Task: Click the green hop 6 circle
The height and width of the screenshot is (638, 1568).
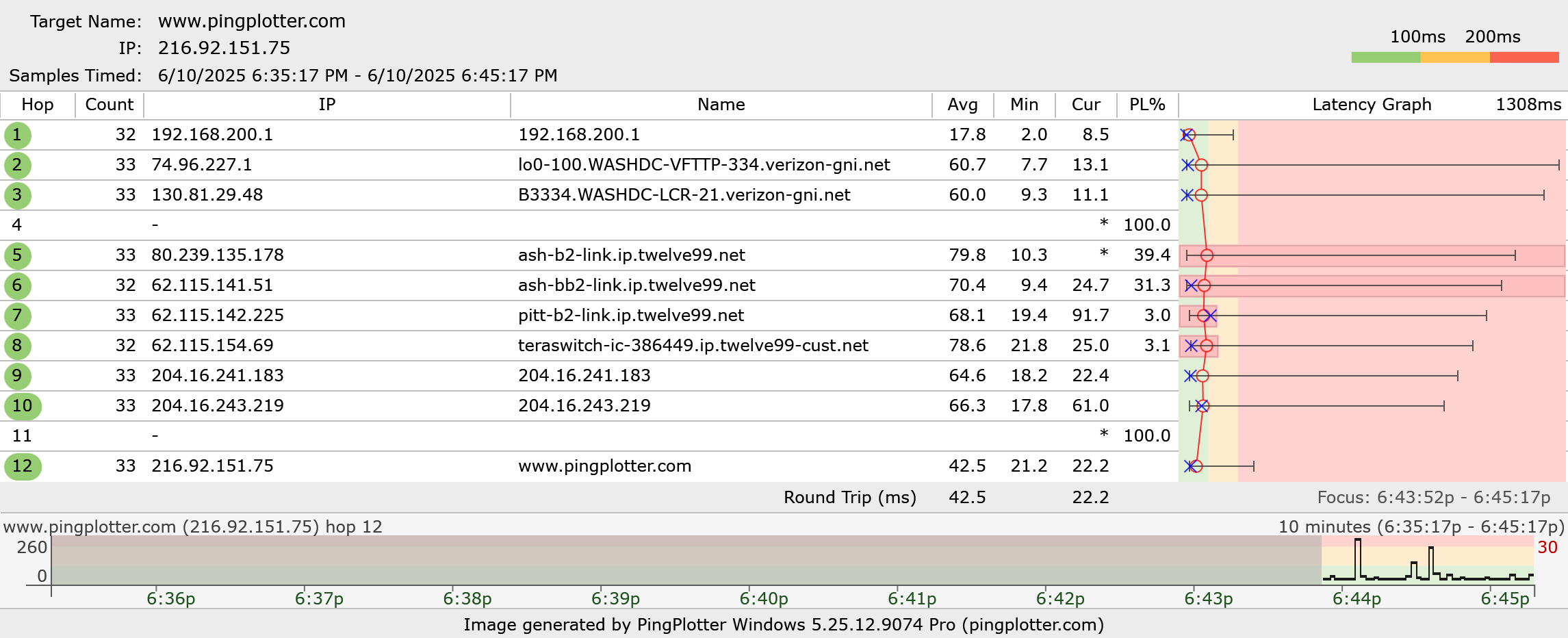Action: pos(17,285)
